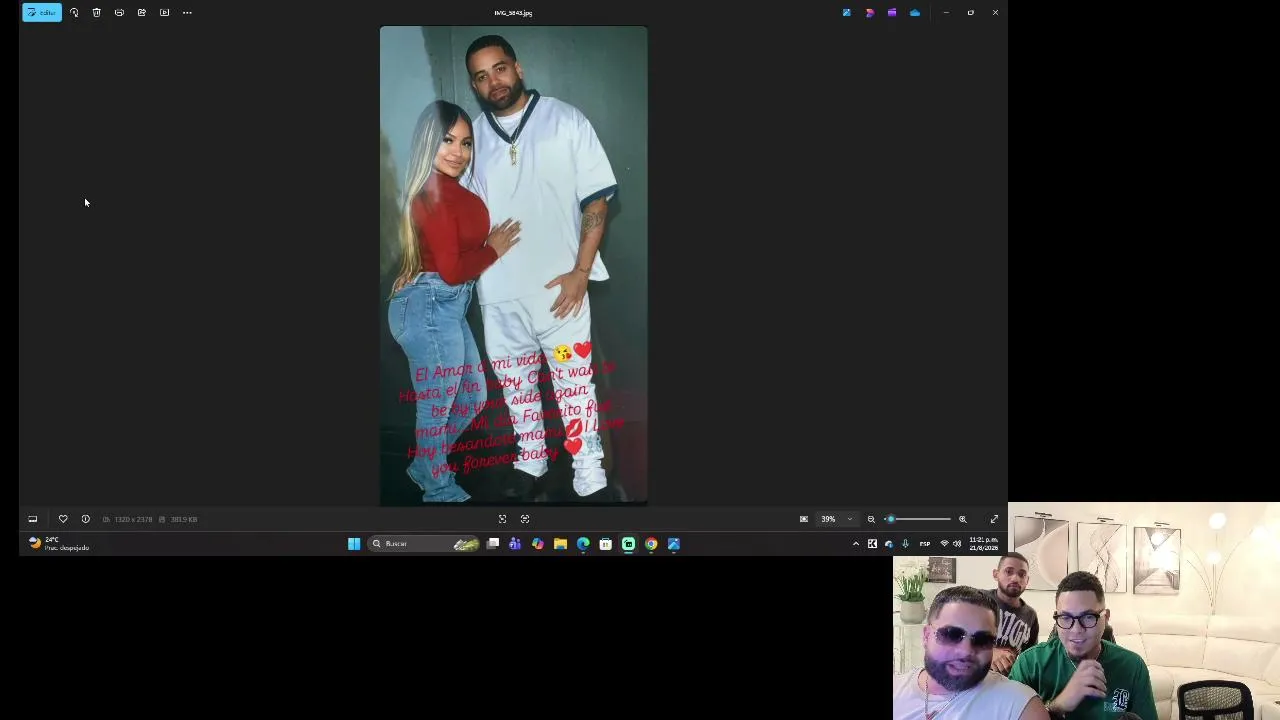1280x720 pixels.
Task: Mark the photo as favorite with the heart
Action: tap(63, 519)
